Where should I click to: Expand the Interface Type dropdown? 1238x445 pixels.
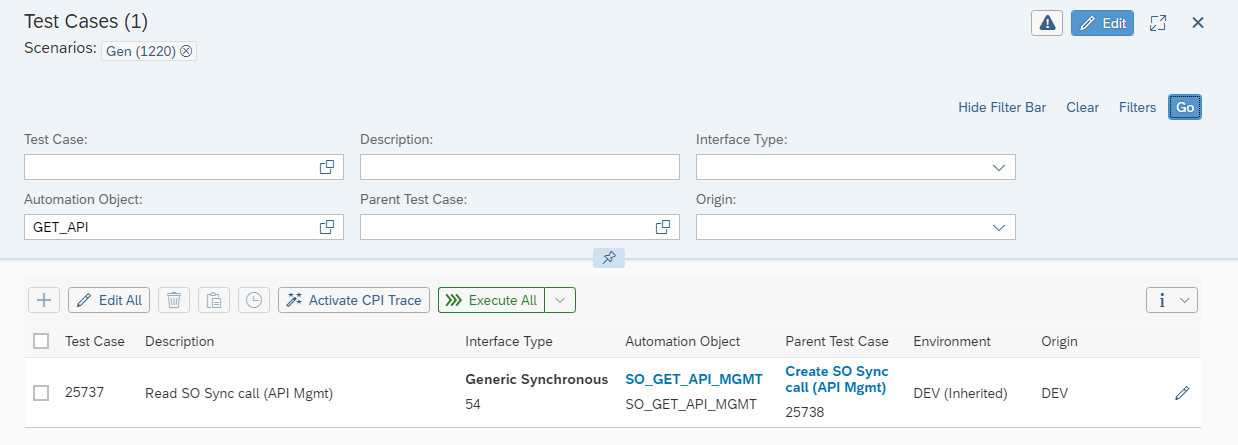click(x=998, y=167)
